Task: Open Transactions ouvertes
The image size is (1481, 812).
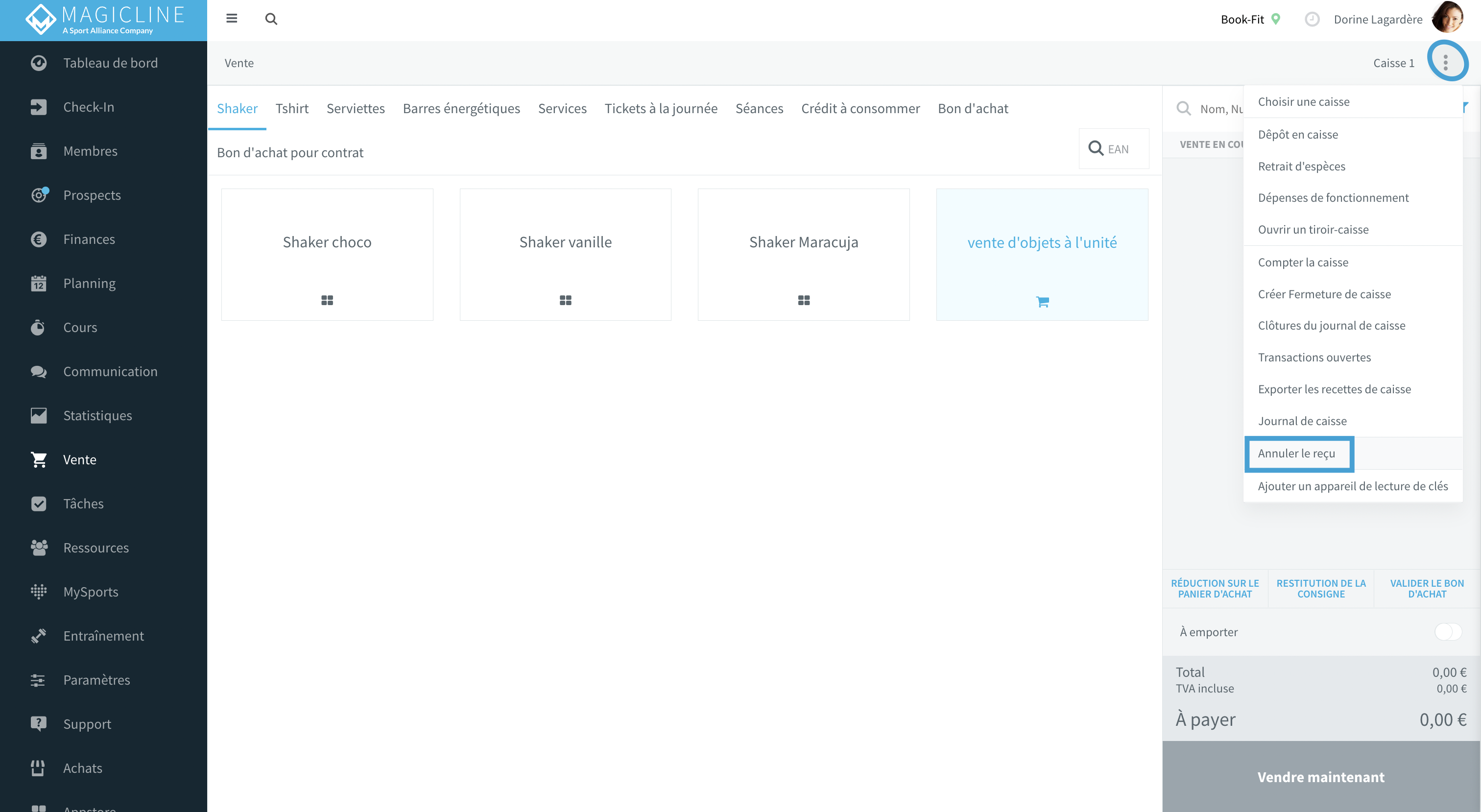Action: [1353, 358]
